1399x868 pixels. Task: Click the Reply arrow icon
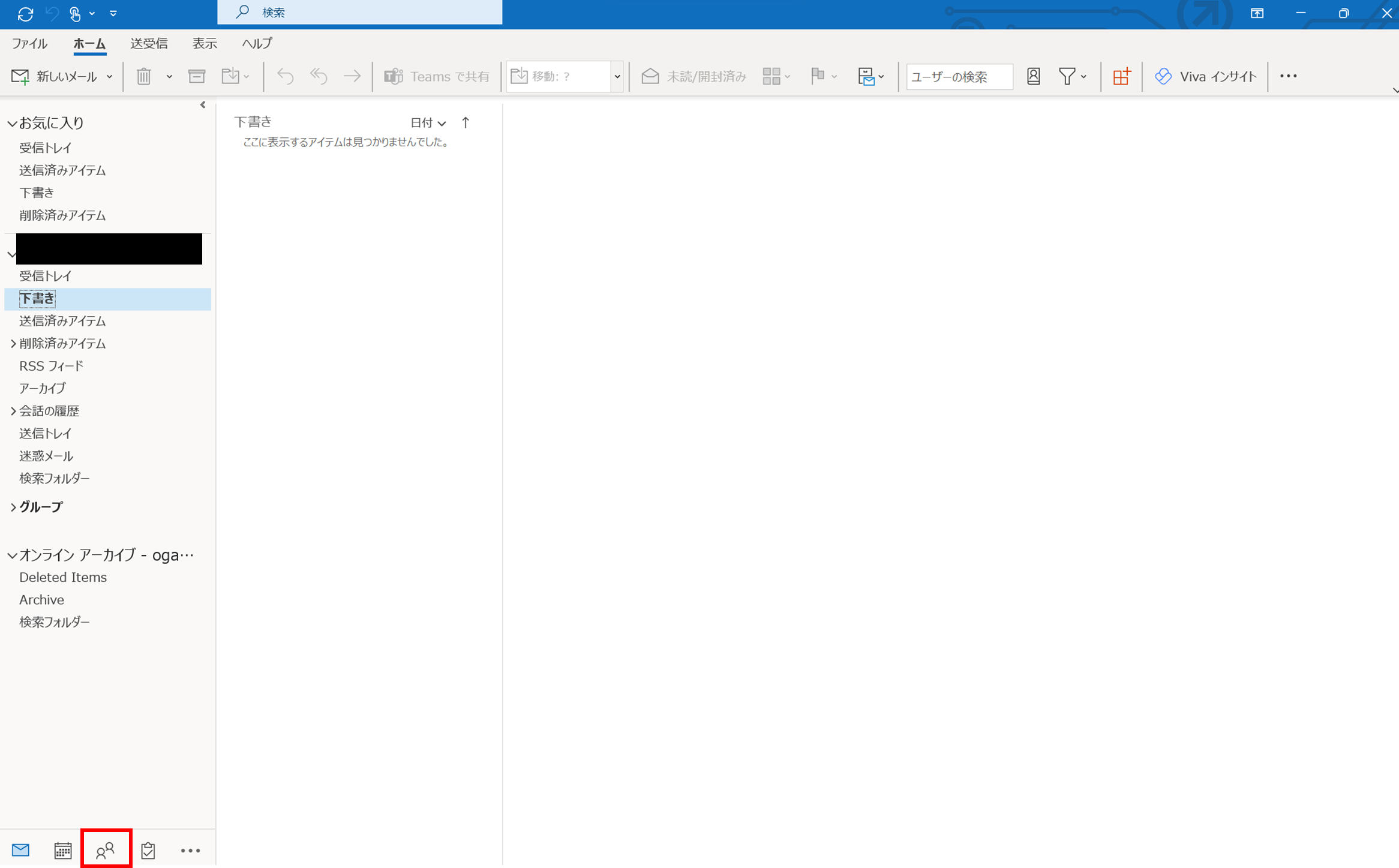point(285,76)
